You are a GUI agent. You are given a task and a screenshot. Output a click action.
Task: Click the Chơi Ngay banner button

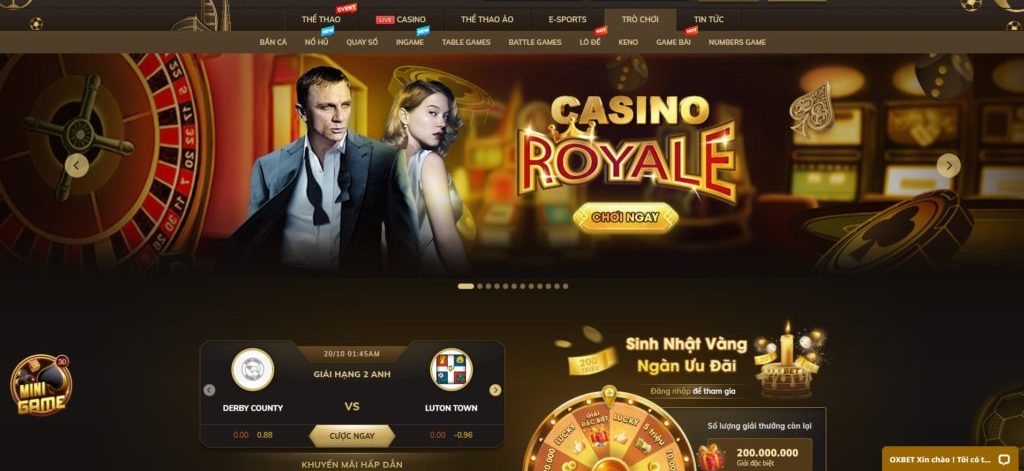click(x=625, y=218)
